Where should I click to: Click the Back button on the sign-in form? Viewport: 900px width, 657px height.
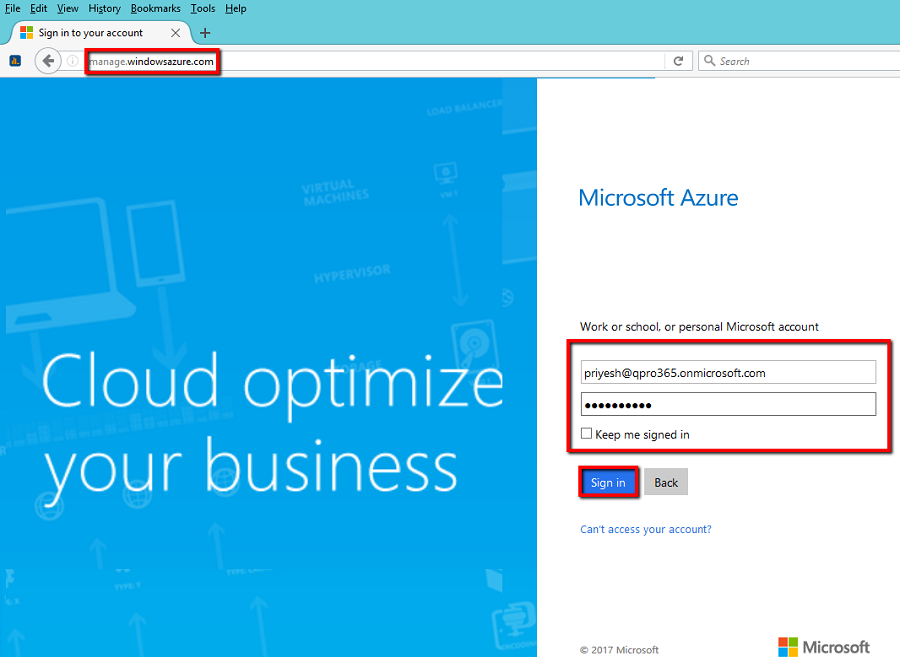point(666,482)
